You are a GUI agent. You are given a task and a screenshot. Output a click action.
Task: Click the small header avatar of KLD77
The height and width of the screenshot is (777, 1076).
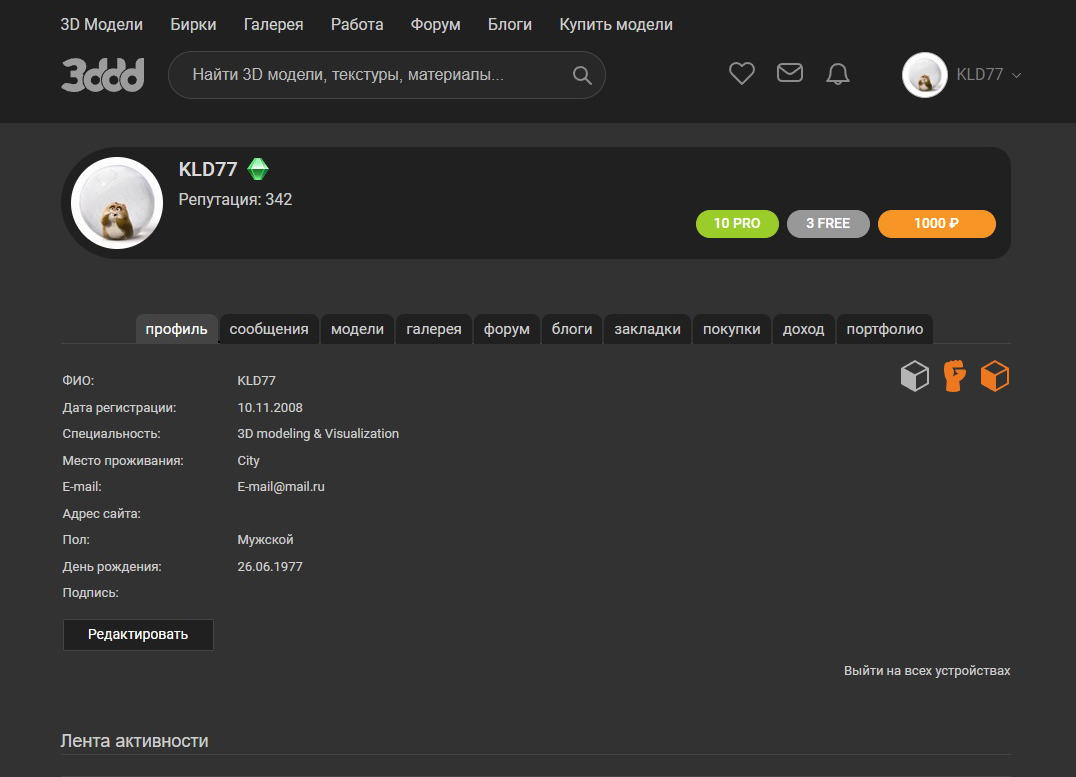point(924,75)
